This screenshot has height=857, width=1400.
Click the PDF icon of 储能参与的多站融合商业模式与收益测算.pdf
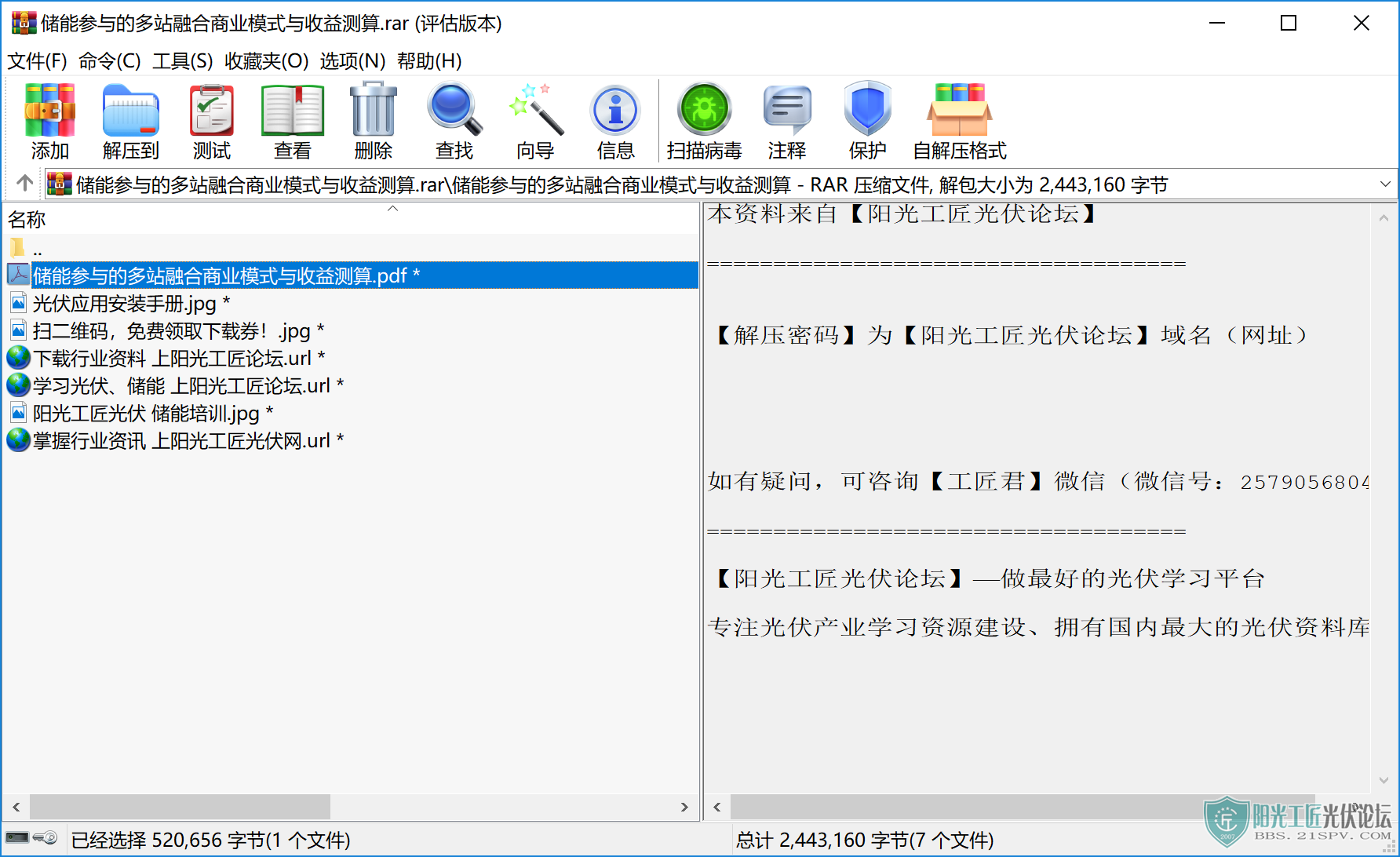(19, 275)
